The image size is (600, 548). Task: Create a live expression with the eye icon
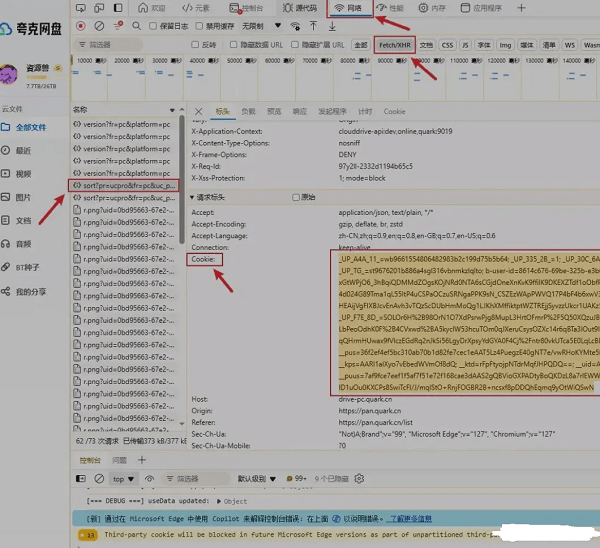pos(149,478)
